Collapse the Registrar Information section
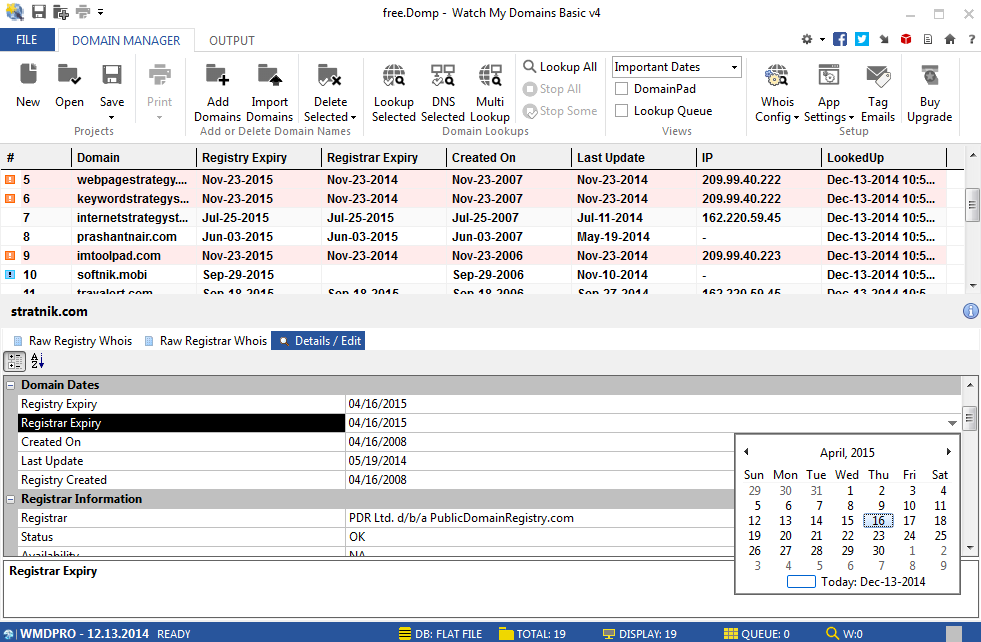981x642 pixels. tap(11, 499)
